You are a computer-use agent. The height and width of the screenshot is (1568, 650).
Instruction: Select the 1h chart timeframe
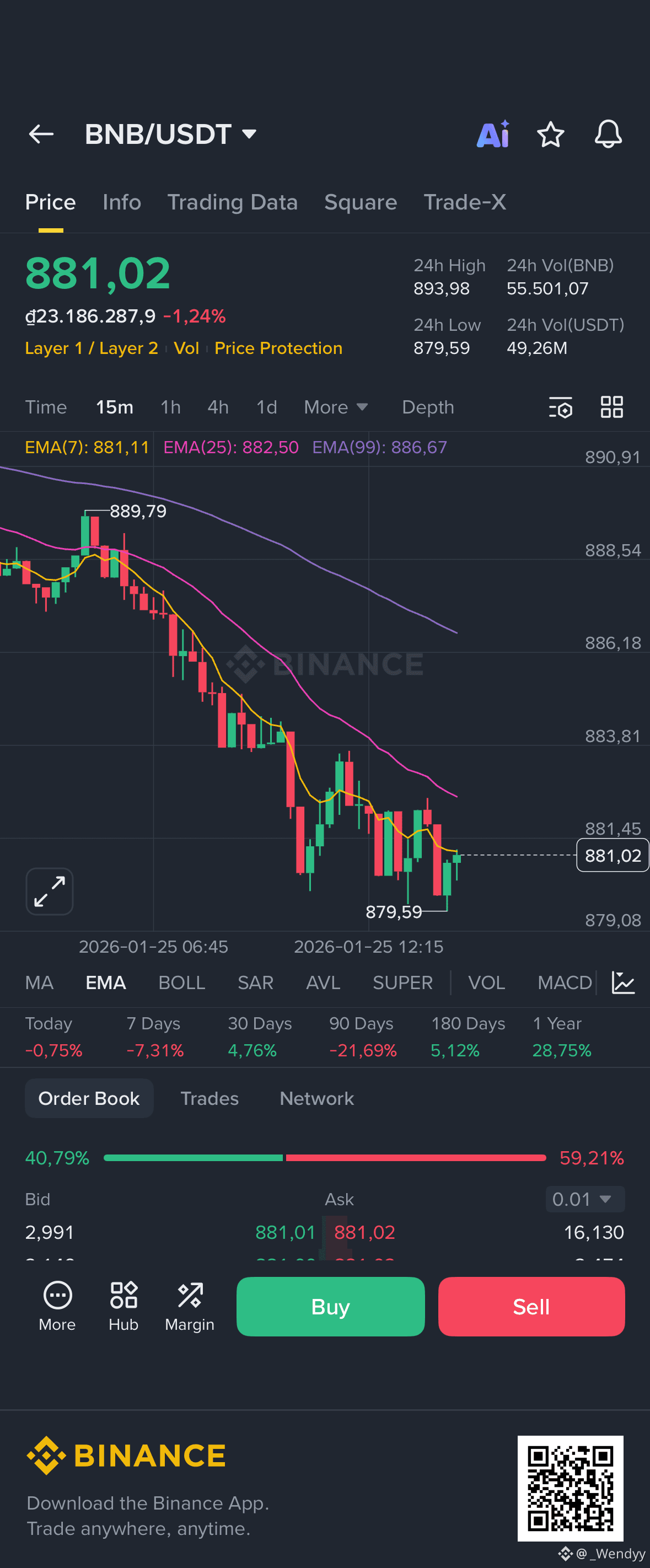point(170,407)
